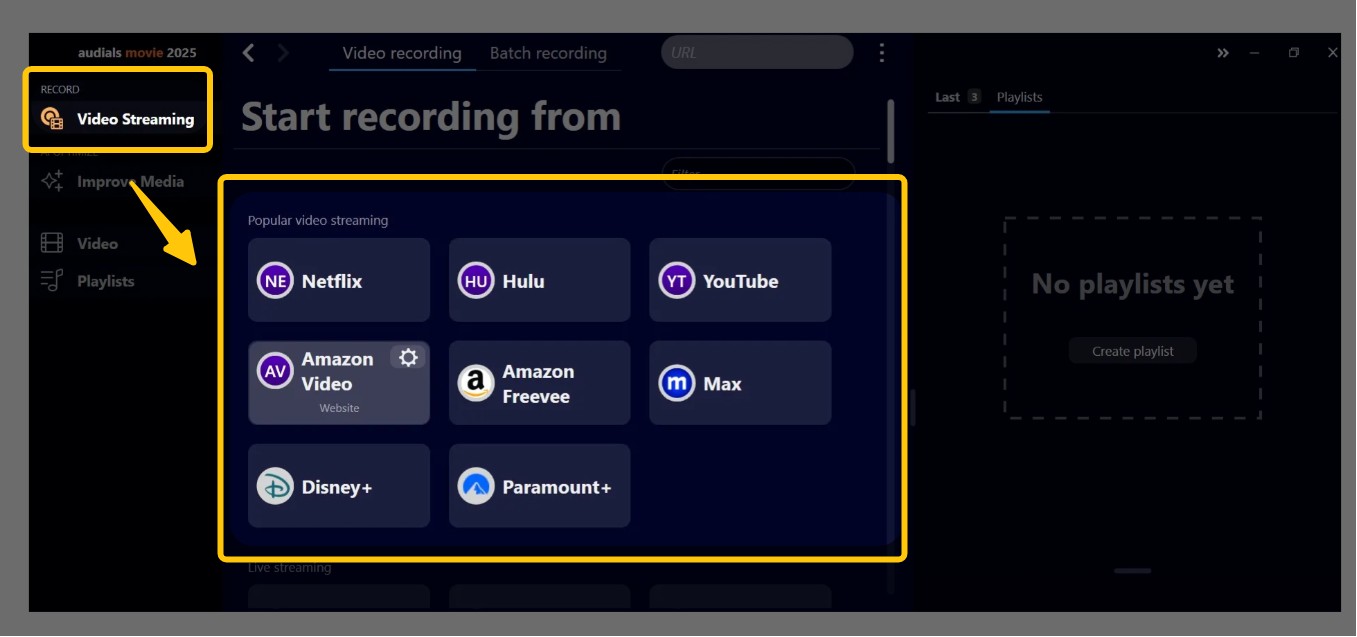1357x637 pixels.
Task: Open the Video library in the sidebar
Action: coord(80,243)
